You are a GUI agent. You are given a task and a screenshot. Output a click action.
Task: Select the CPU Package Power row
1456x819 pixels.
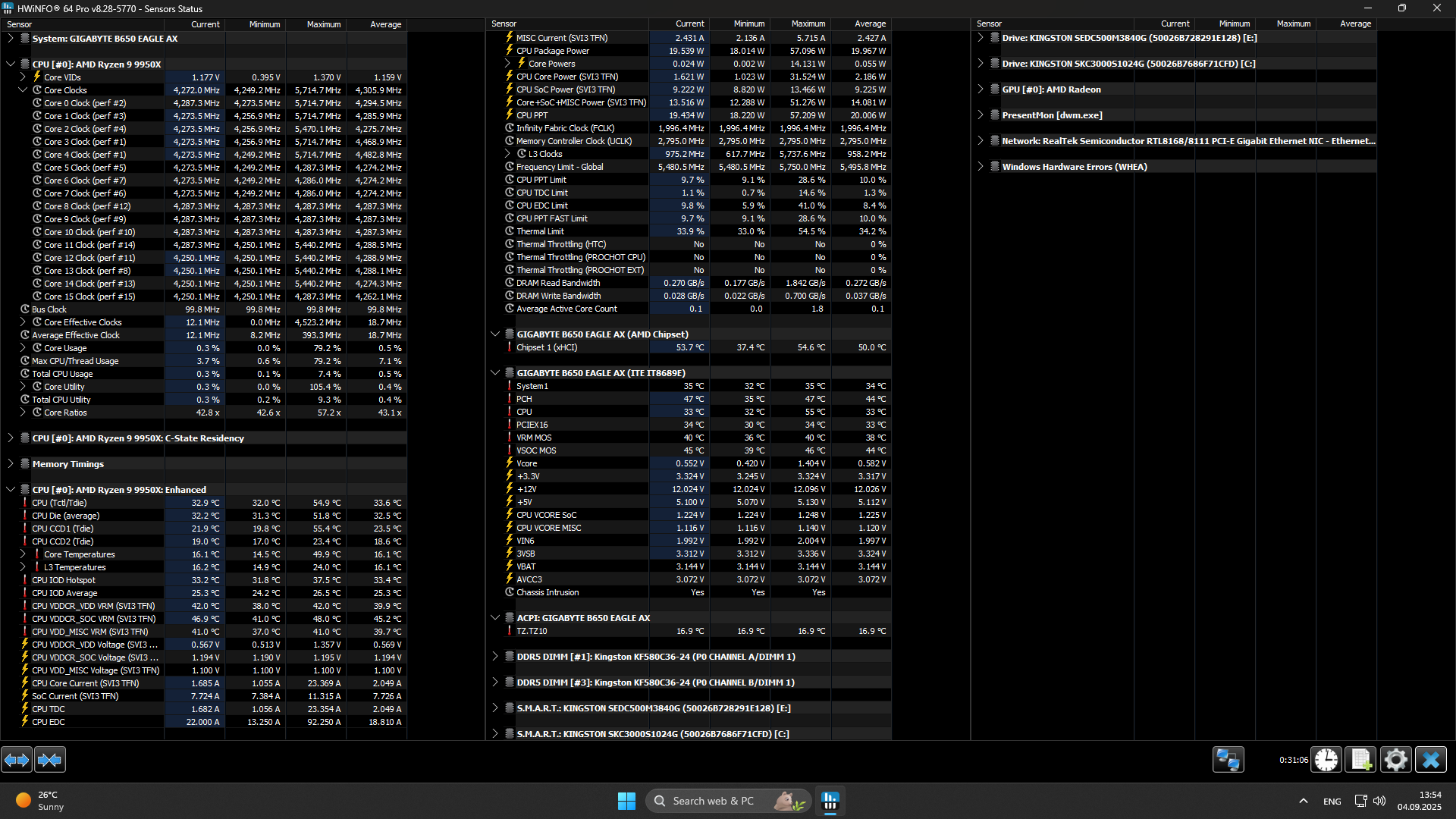552,51
